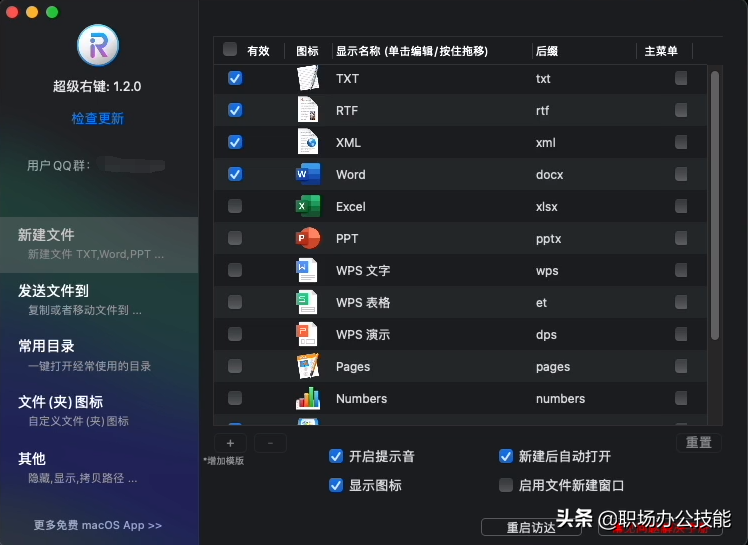The image size is (748, 545).
Task: Click the Numbers chart icon
Action: click(308, 398)
